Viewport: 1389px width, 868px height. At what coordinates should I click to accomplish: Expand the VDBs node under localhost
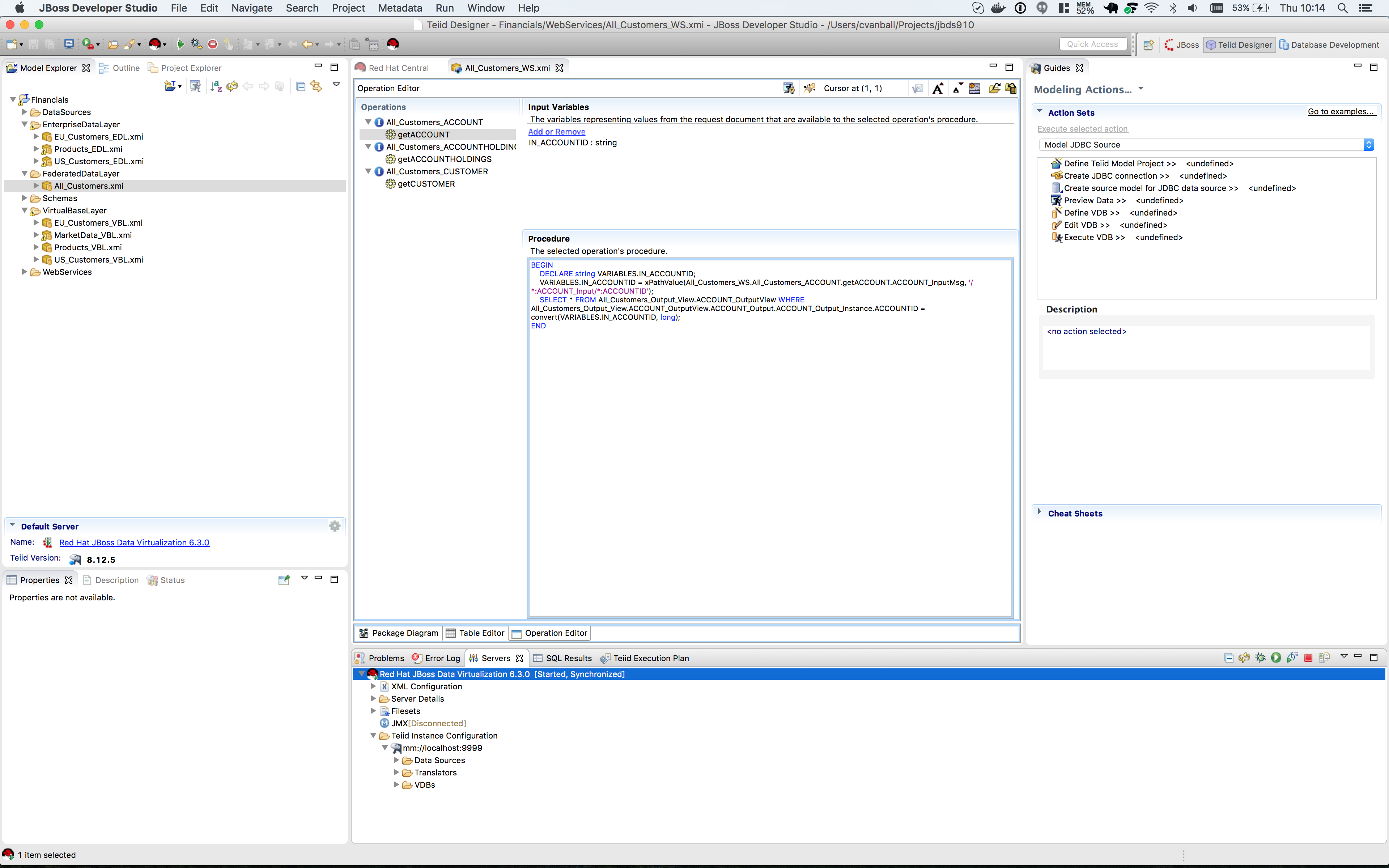click(x=396, y=785)
